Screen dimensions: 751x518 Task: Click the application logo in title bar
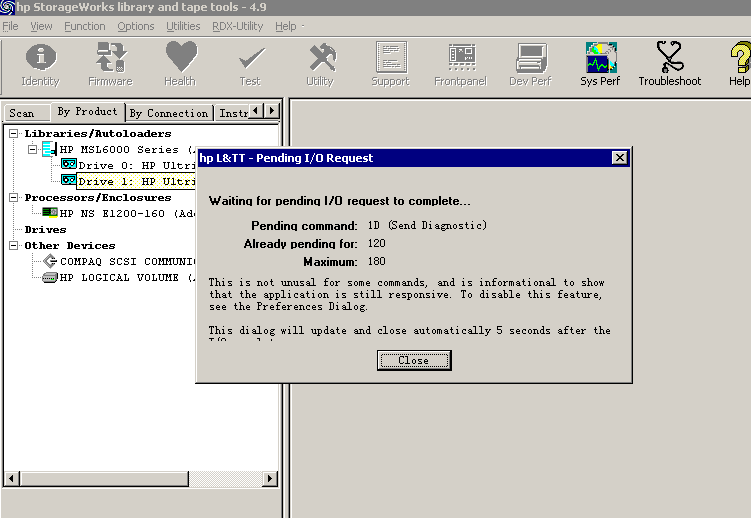(7, 7)
